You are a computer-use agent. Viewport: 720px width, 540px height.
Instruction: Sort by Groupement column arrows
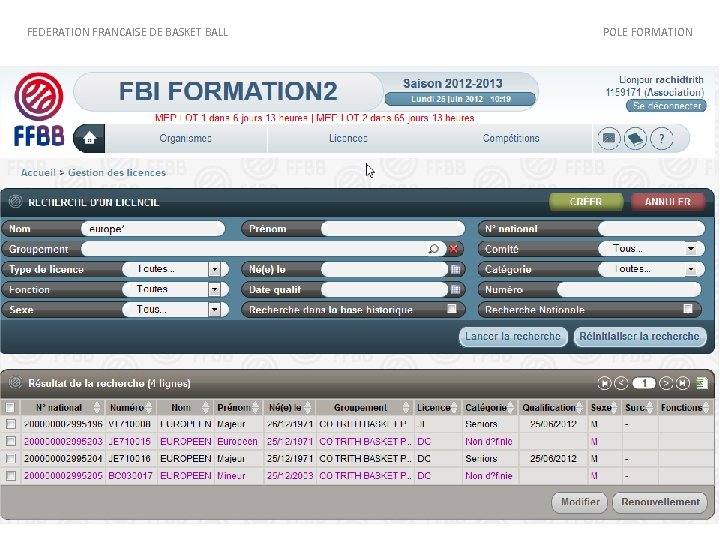tap(406, 407)
